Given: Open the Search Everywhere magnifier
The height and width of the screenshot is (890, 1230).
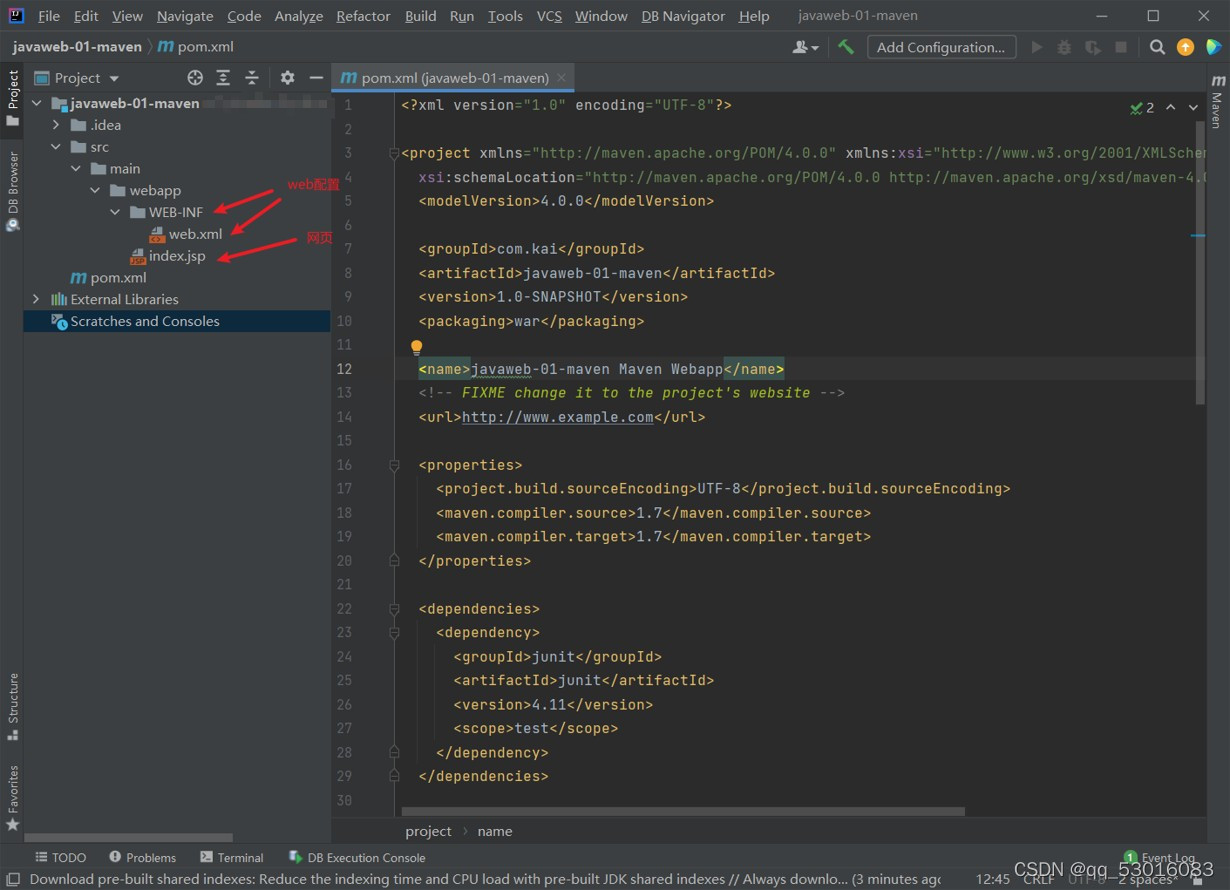Looking at the screenshot, I should [1157, 47].
